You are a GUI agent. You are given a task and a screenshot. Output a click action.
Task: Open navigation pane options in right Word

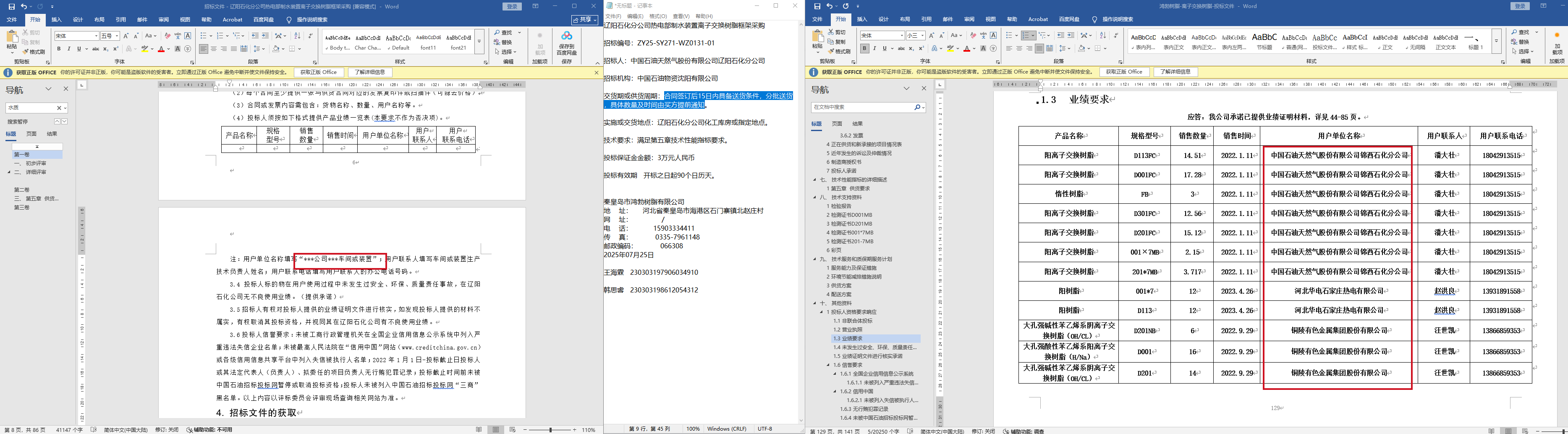pyautogui.click(x=906, y=89)
